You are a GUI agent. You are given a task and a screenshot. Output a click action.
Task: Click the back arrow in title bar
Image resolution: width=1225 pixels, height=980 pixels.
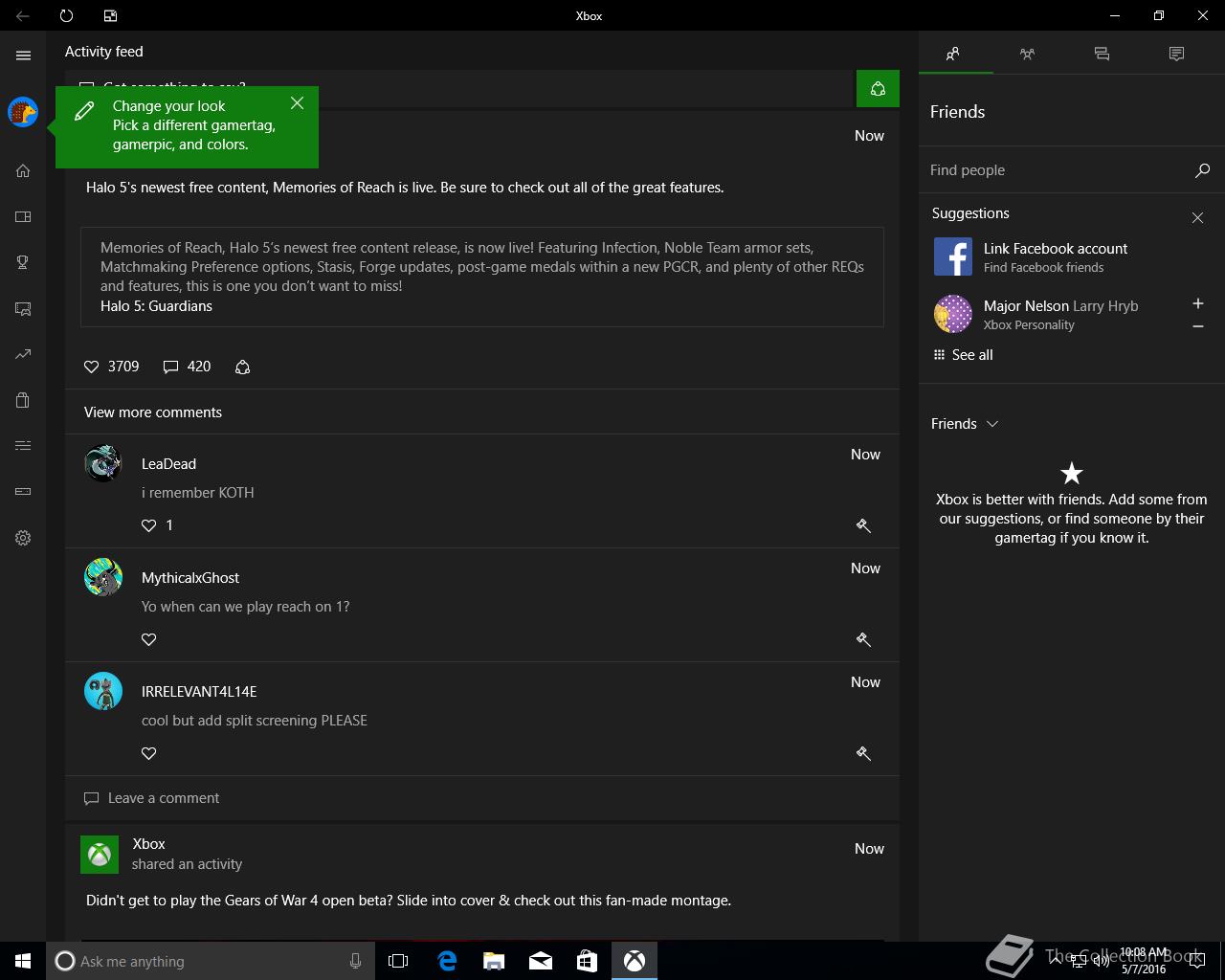click(22, 15)
